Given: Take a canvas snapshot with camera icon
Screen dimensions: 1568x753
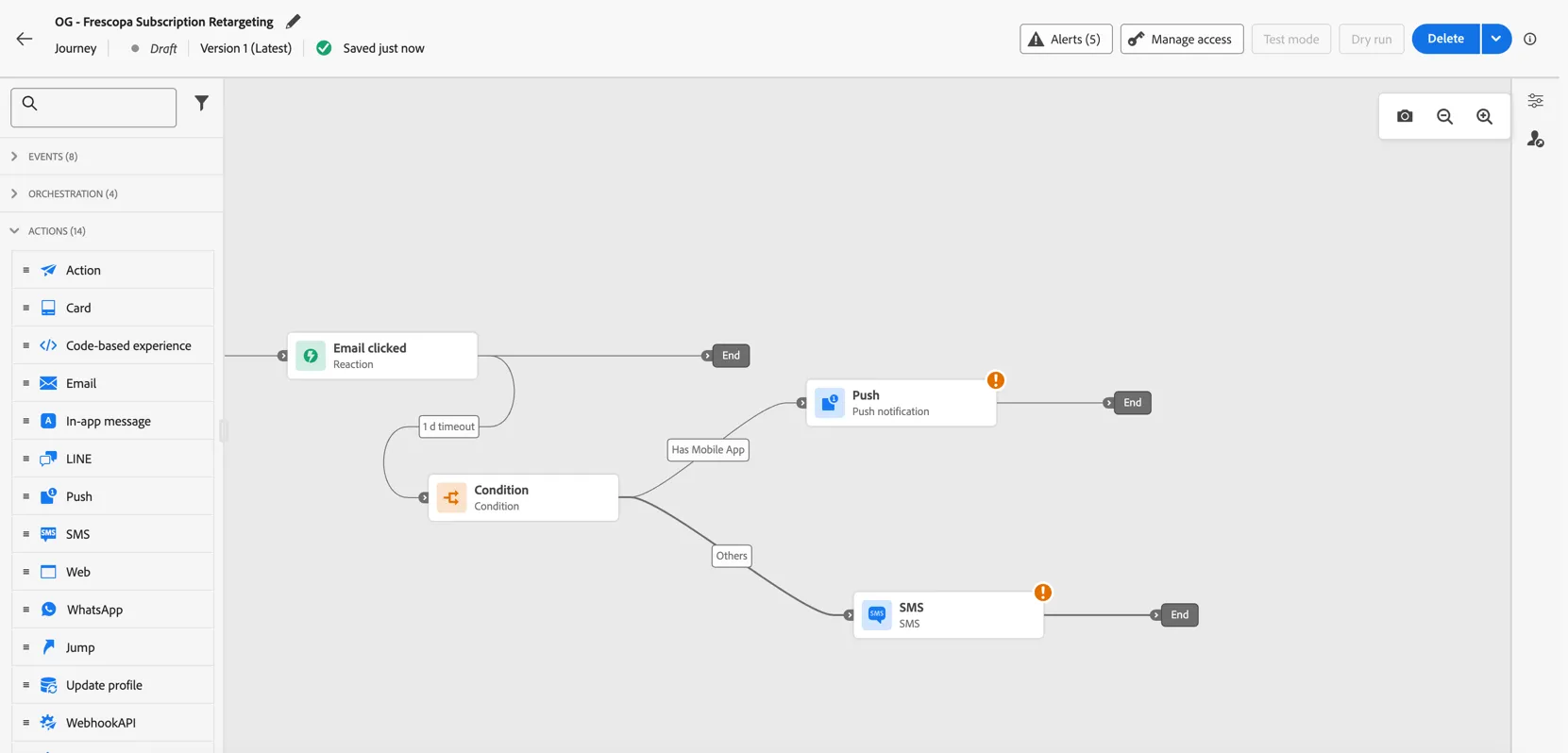Looking at the screenshot, I should tap(1405, 116).
